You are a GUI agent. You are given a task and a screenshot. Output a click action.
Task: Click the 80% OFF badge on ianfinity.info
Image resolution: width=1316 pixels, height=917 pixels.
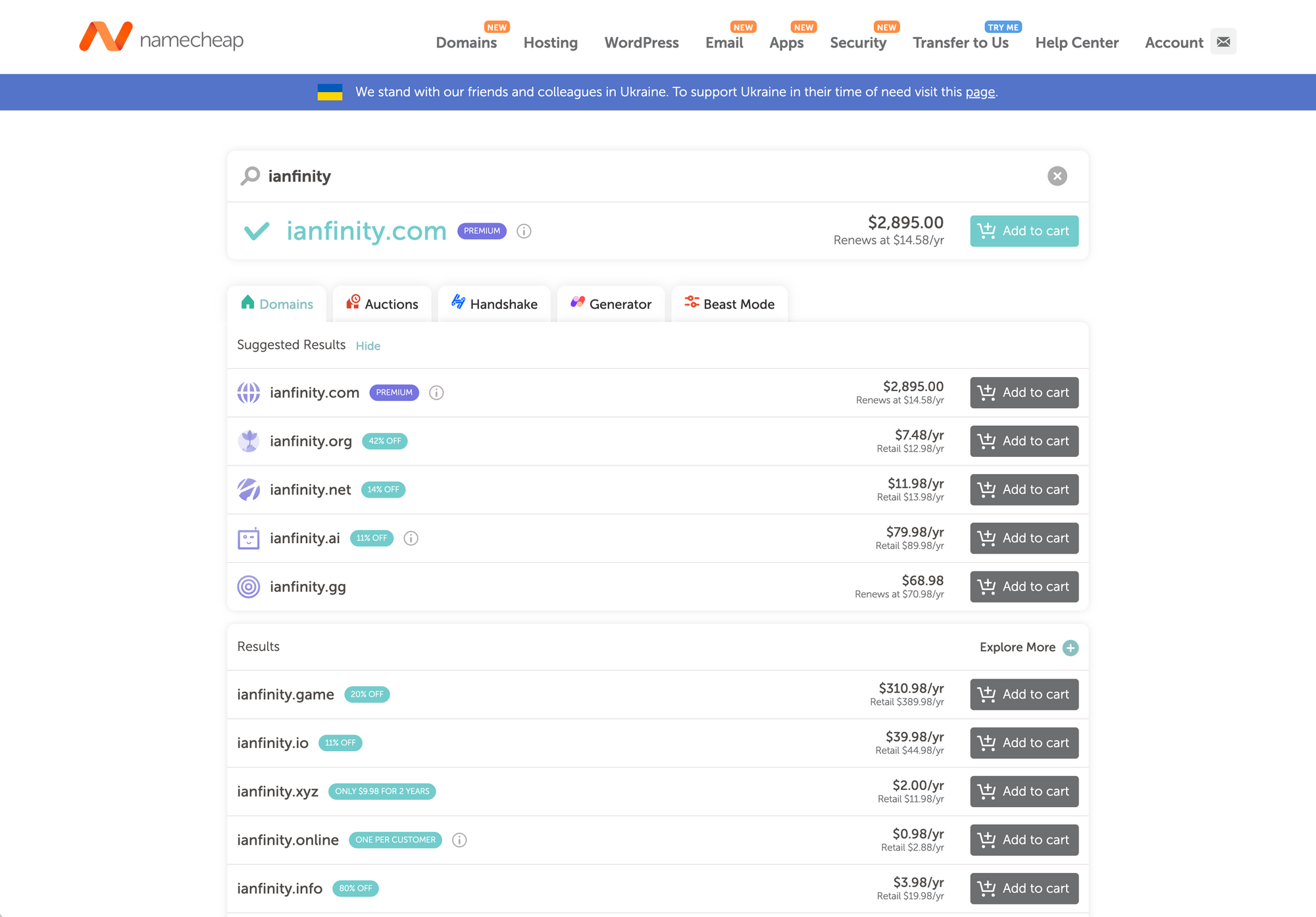point(355,889)
